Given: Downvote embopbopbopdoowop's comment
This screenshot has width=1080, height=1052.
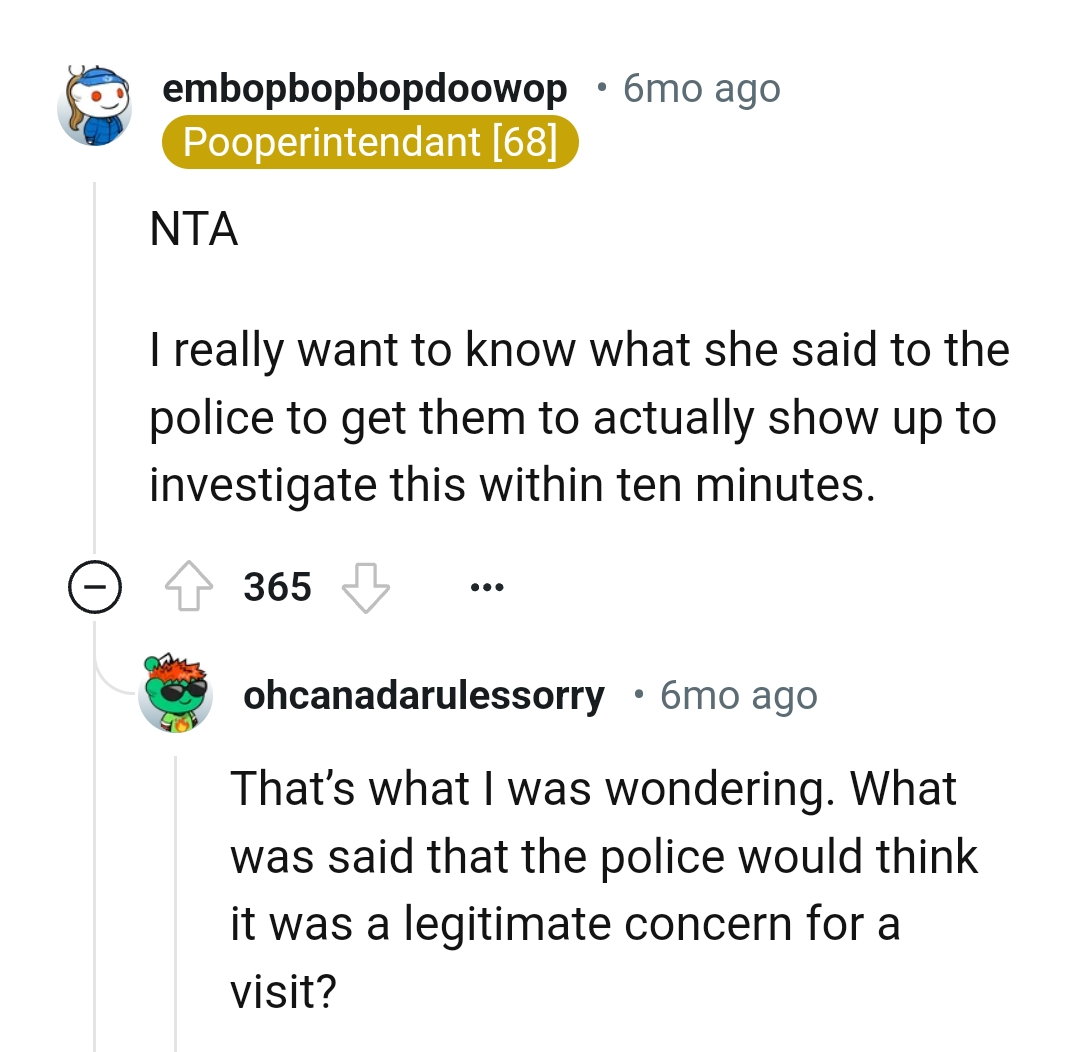Looking at the screenshot, I should (x=368, y=590).
